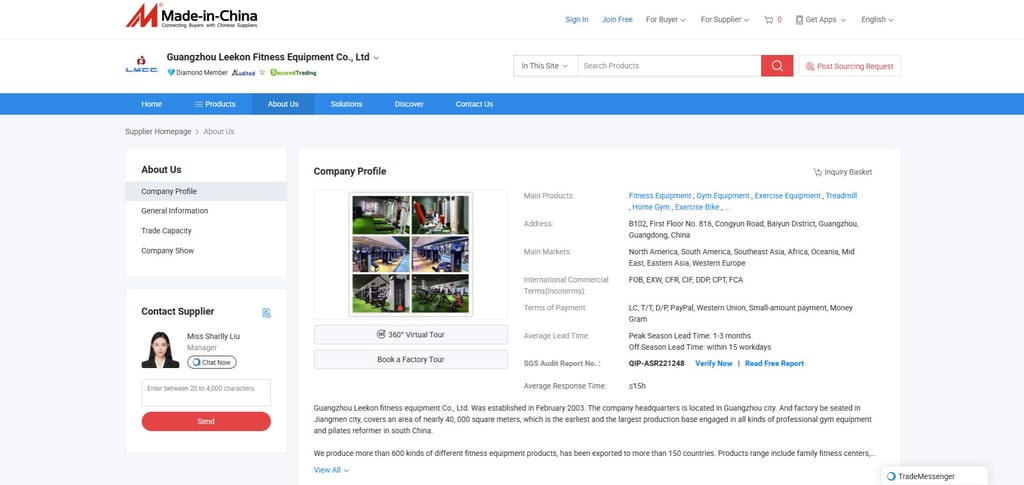The width and height of the screenshot is (1024, 485).
Task: Click the Leekon company logo
Action: (142, 65)
